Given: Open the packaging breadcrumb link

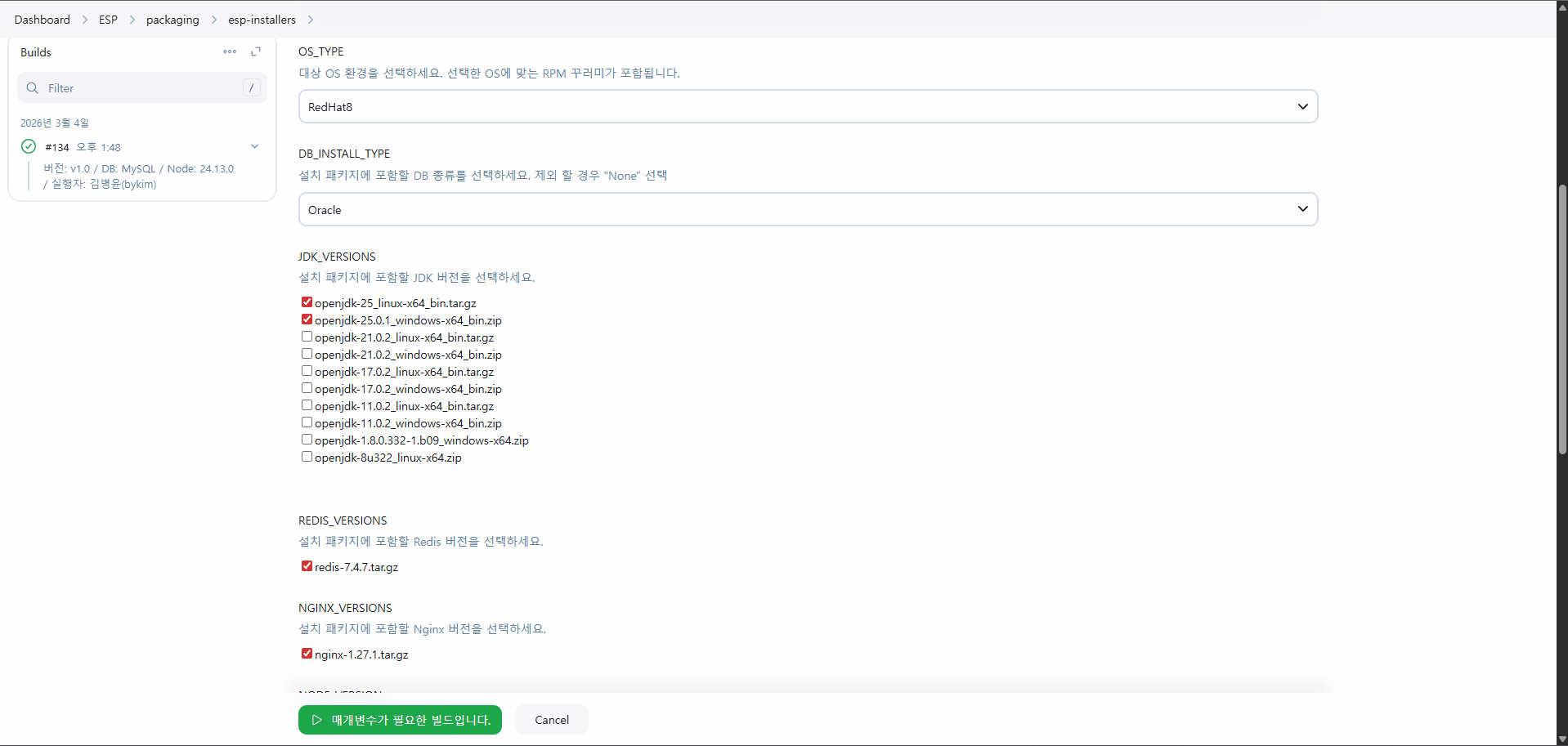Looking at the screenshot, I should [x=172, y=20].
